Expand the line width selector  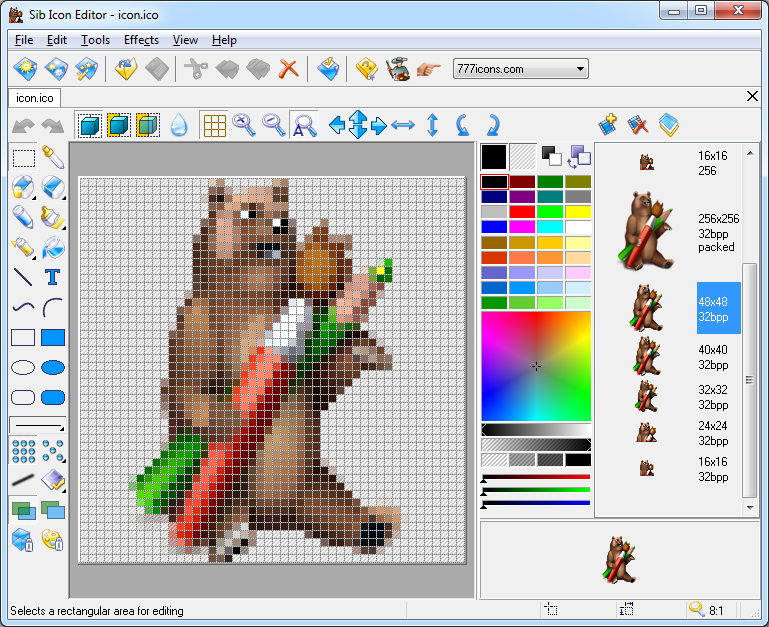(38, 425)
